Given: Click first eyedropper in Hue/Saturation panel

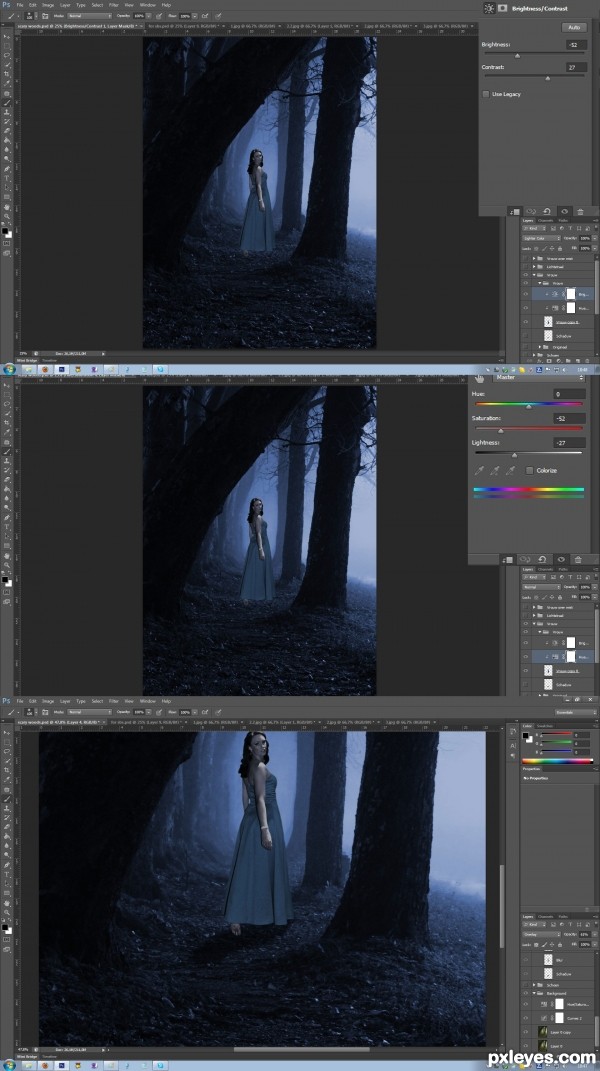Looking at the screenshot, I should (480, 471).
